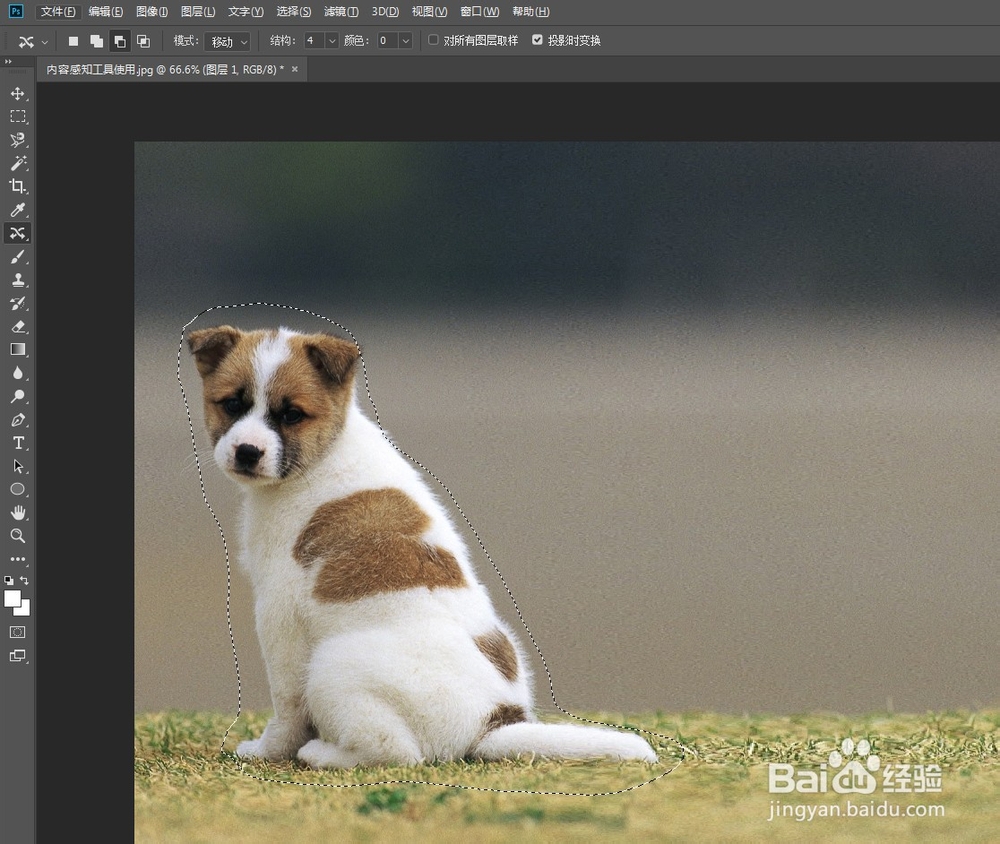Select the Clone Stamp tool

coord(18,280)
